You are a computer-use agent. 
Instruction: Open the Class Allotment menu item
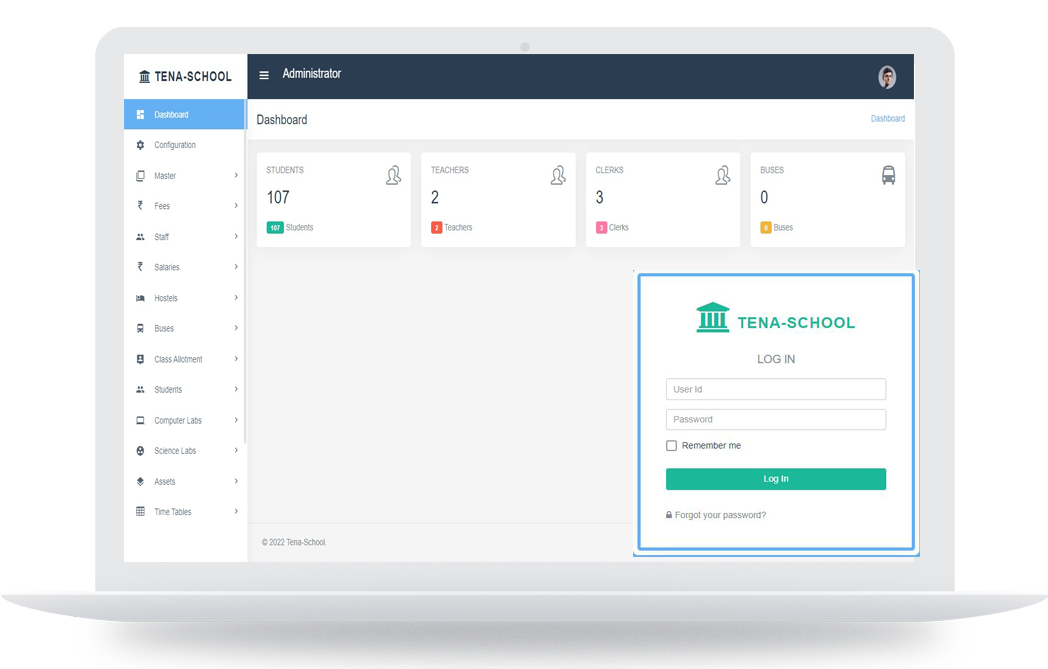pyautogui.click(x=178, y=359)
